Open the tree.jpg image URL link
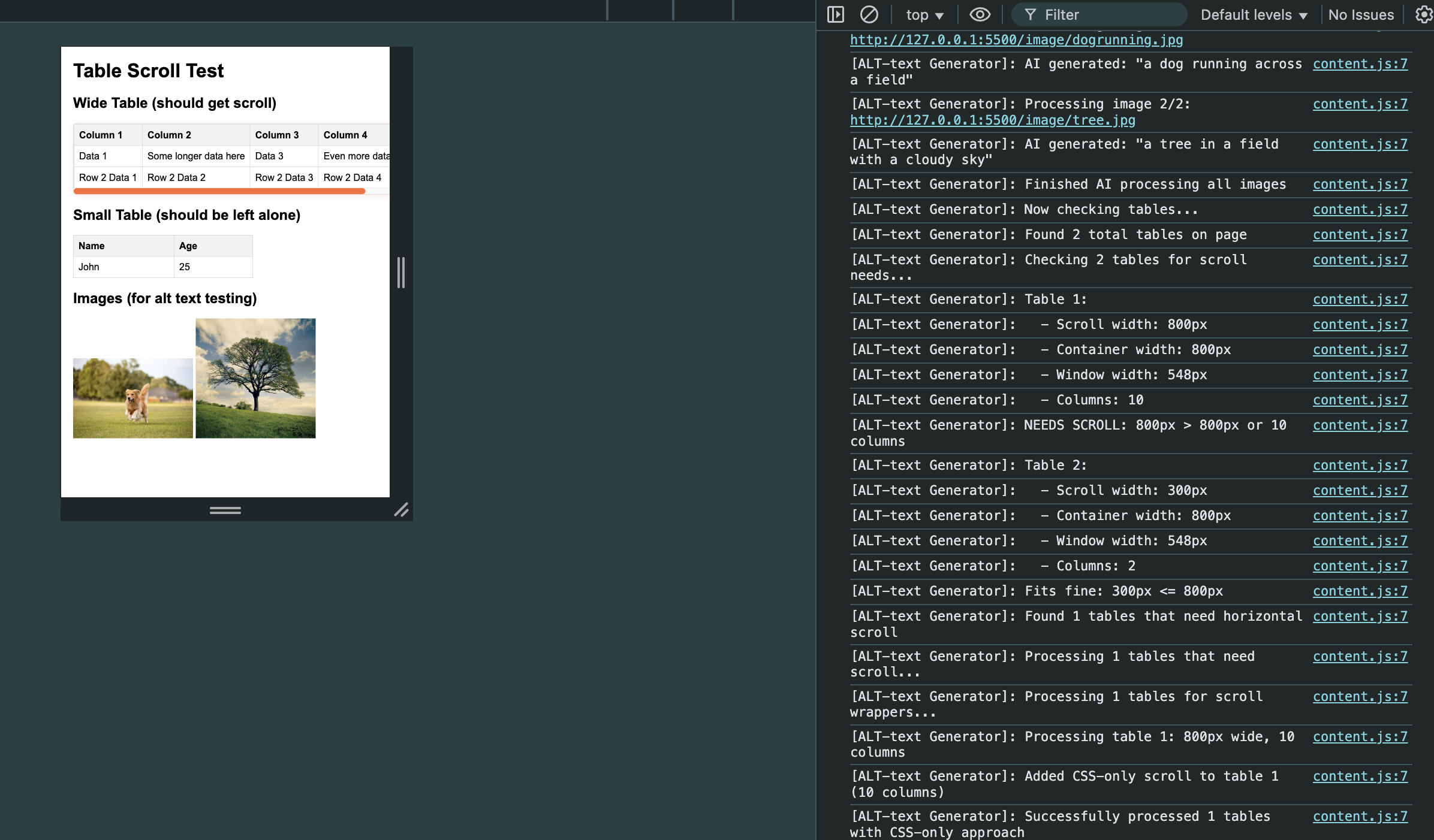Viewport: 1434px width, 840px height. (992, 120)
